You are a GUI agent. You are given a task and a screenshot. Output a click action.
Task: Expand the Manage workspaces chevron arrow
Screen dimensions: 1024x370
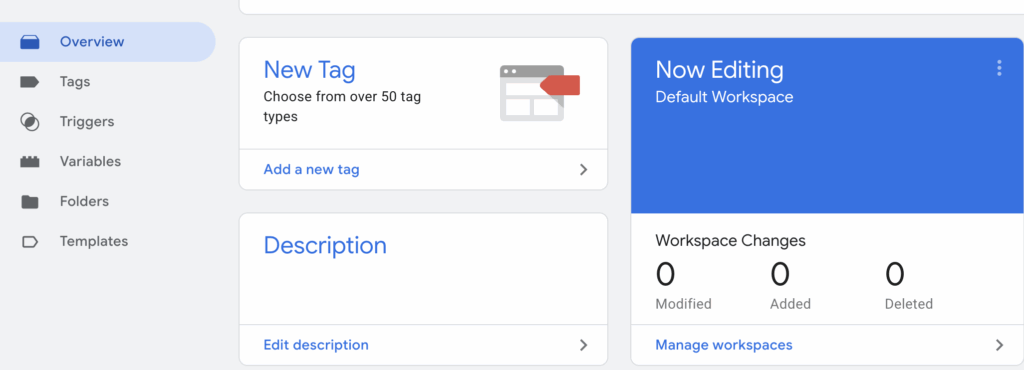999,345
